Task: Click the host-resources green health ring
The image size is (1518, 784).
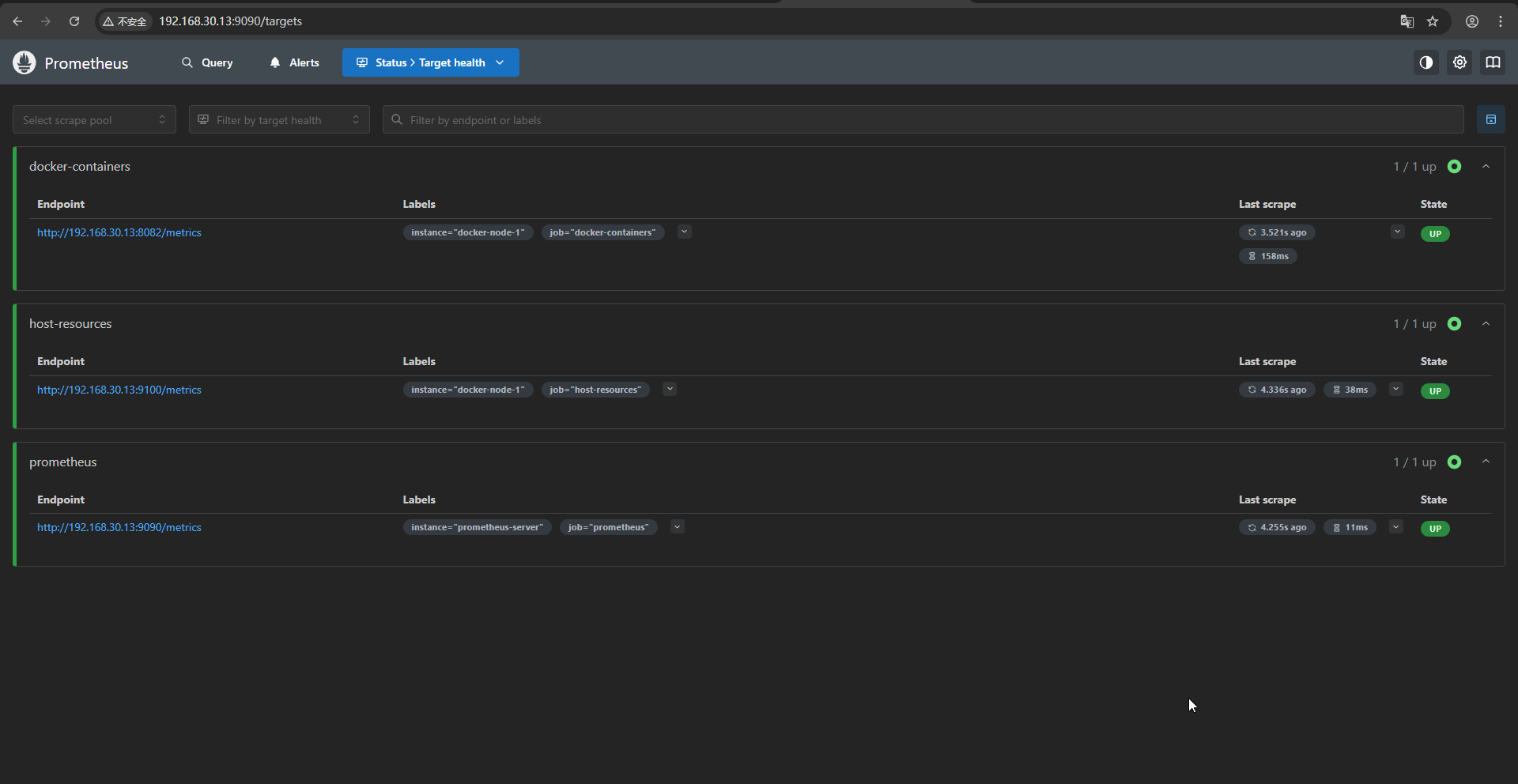Action: click(x=1454, y=323)
